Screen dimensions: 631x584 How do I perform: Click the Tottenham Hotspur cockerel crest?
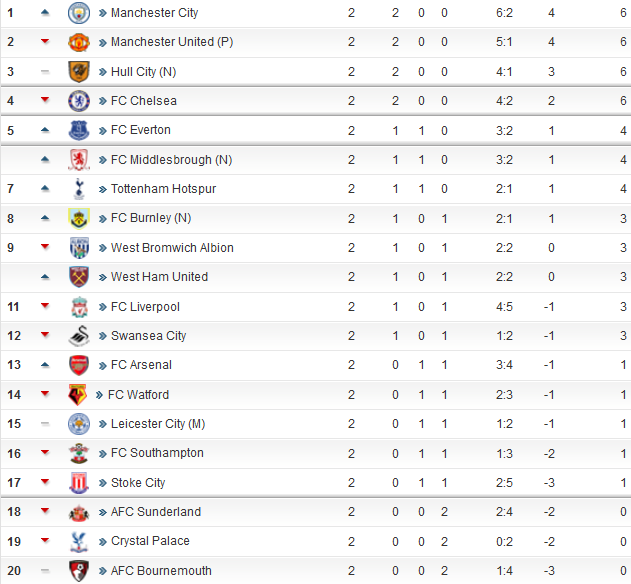[x=79, y=189]
